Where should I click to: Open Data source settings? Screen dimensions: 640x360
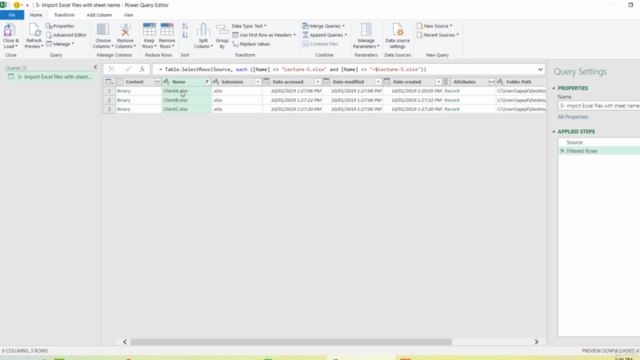point(397,36)
